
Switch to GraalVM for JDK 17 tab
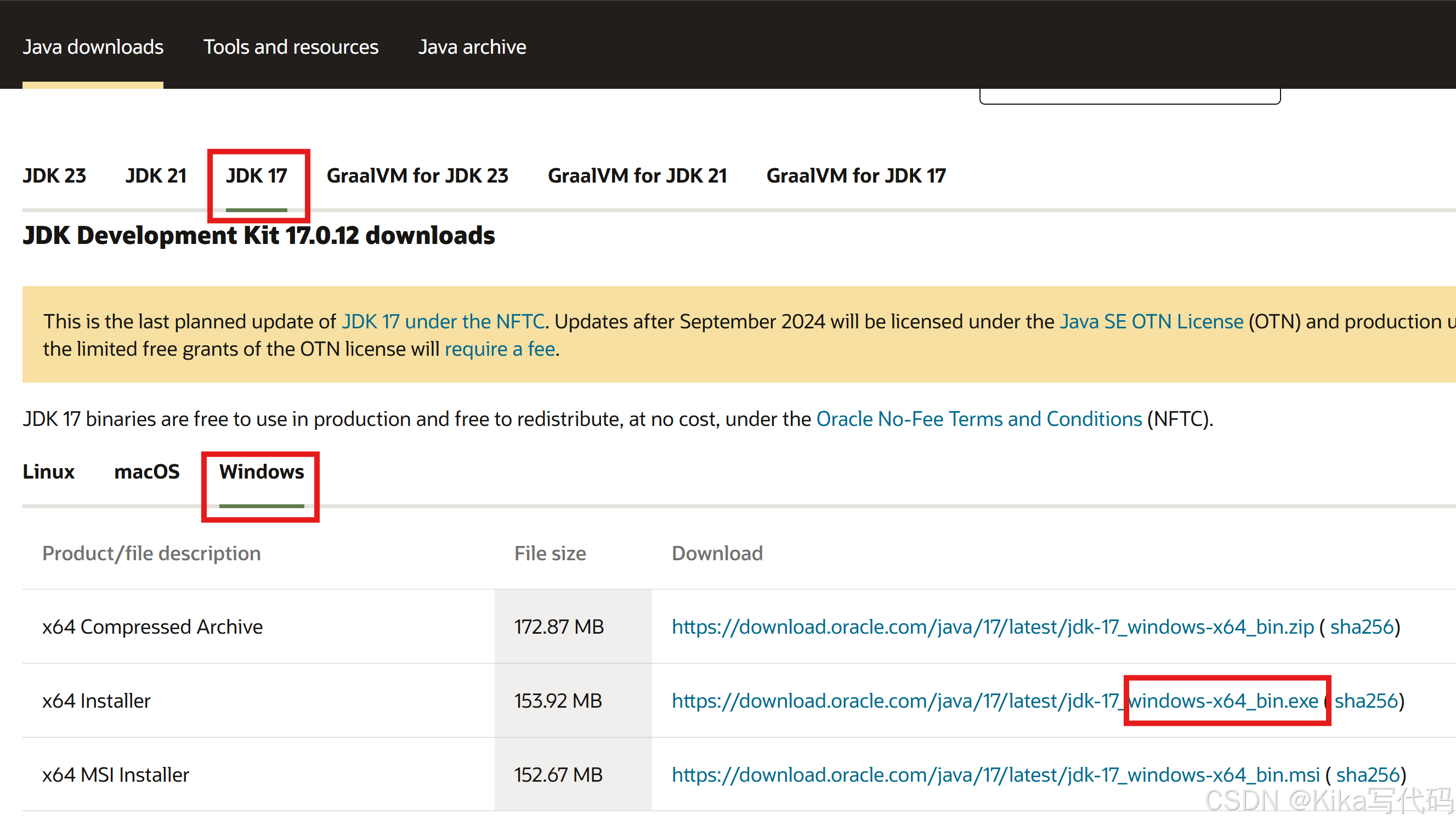(857, 175)
